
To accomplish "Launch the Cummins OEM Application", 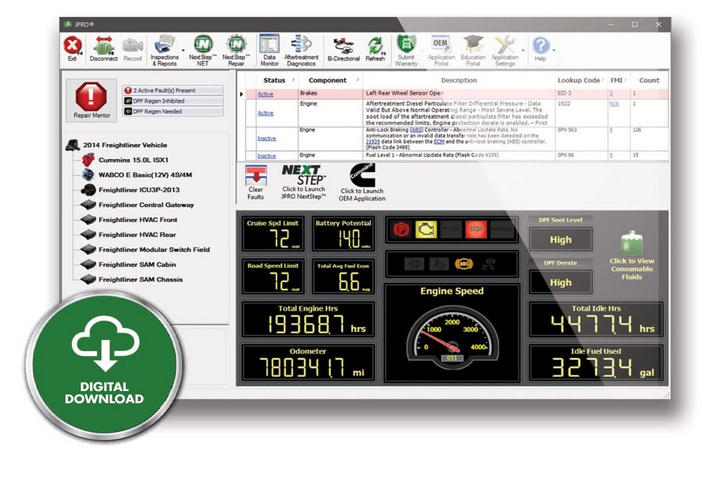I will tap(362, 175).
